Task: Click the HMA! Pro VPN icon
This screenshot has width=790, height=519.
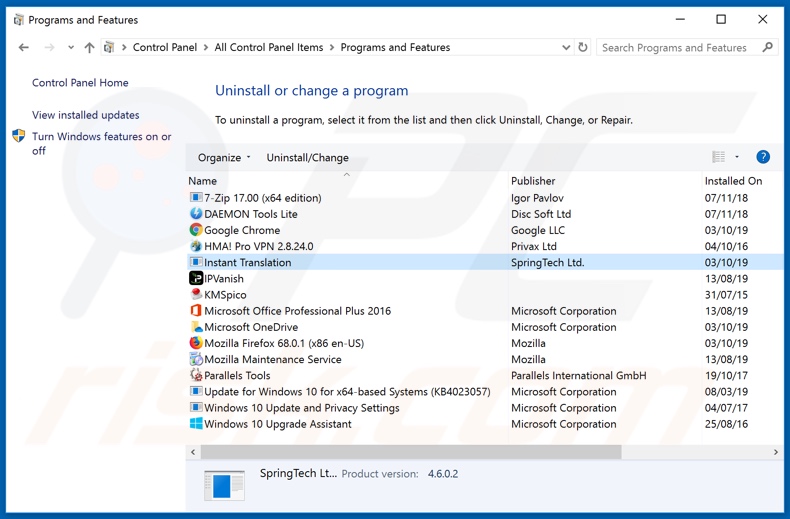Action: pyautogui.click(x=195, y=246)
